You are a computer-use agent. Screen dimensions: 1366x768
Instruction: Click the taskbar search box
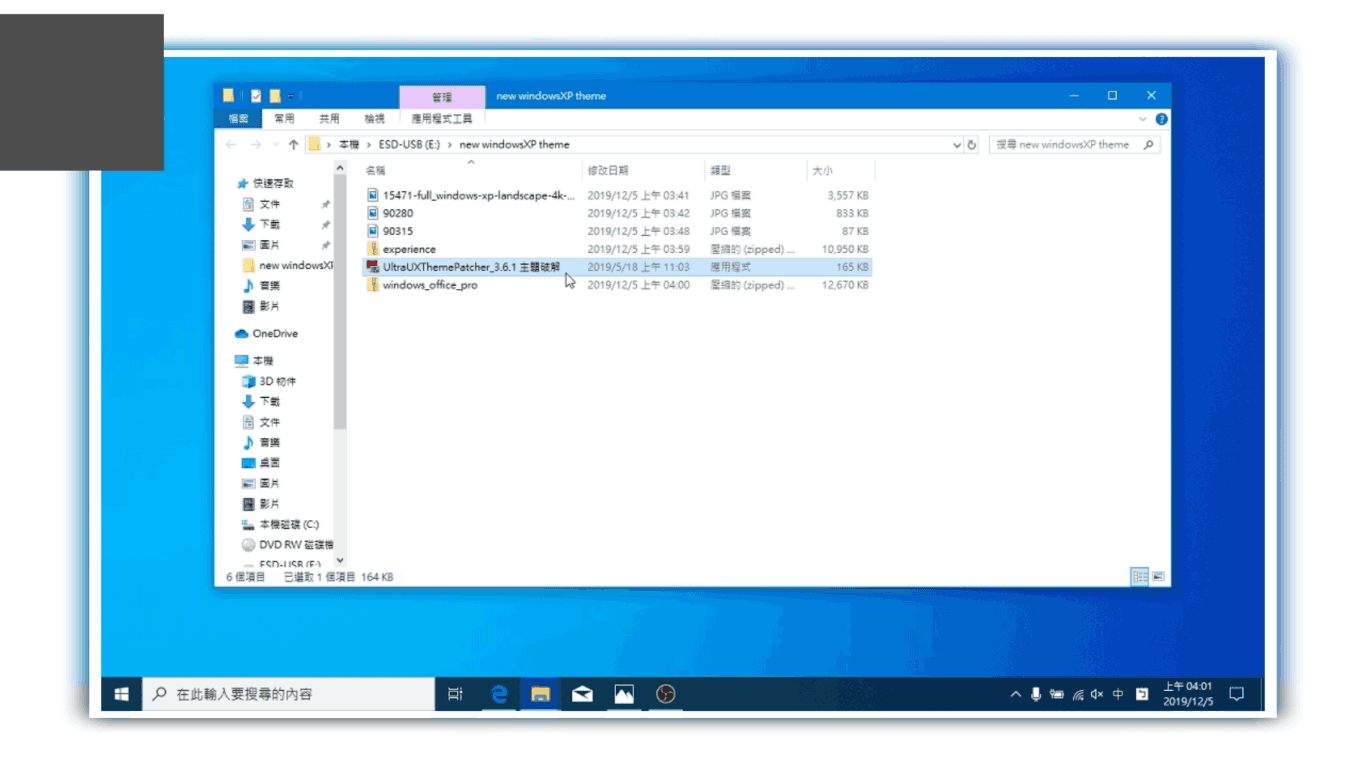click(x=289, y=694)
